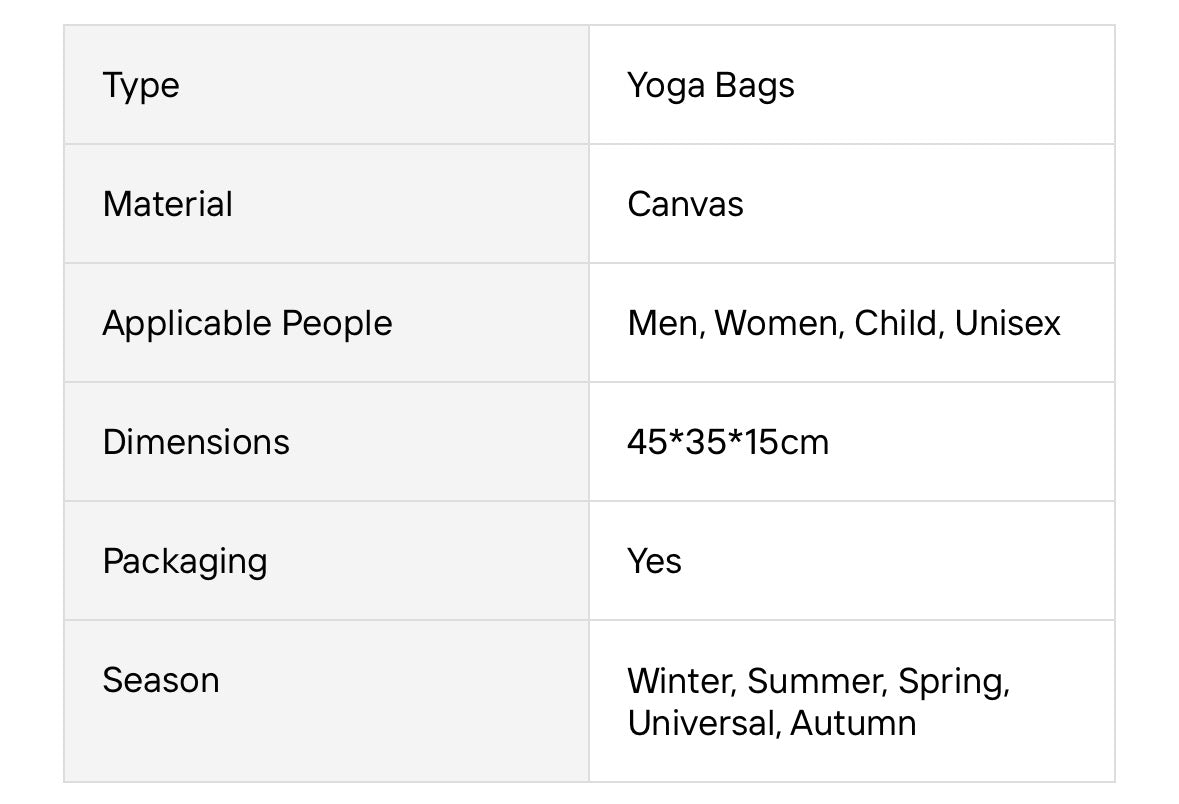Click the Dimensions label
Viewport: 1179px width, 804px height.
pyautogui.click(x=196, y=441)
